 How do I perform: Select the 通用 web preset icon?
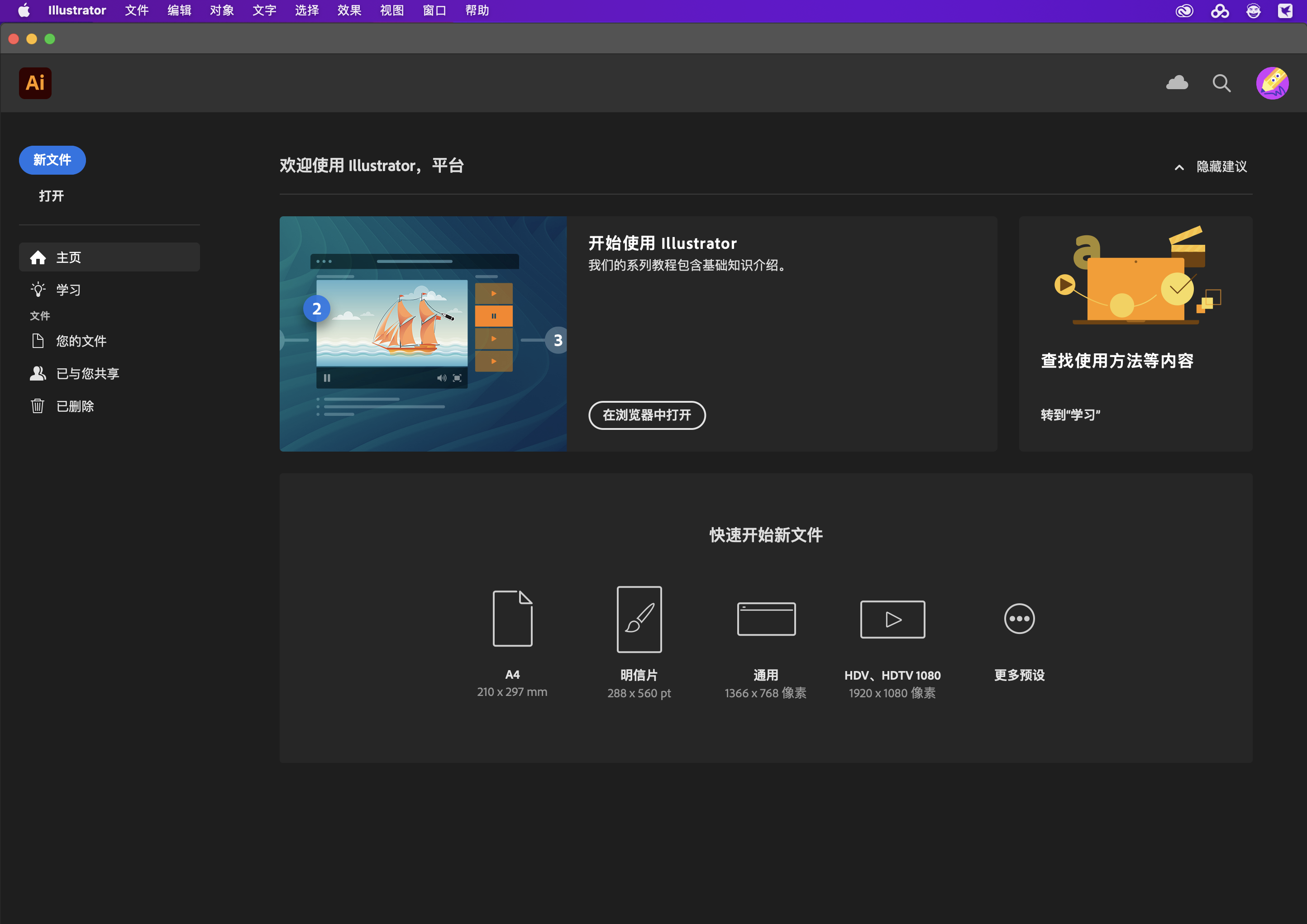(x=766, y=619)
